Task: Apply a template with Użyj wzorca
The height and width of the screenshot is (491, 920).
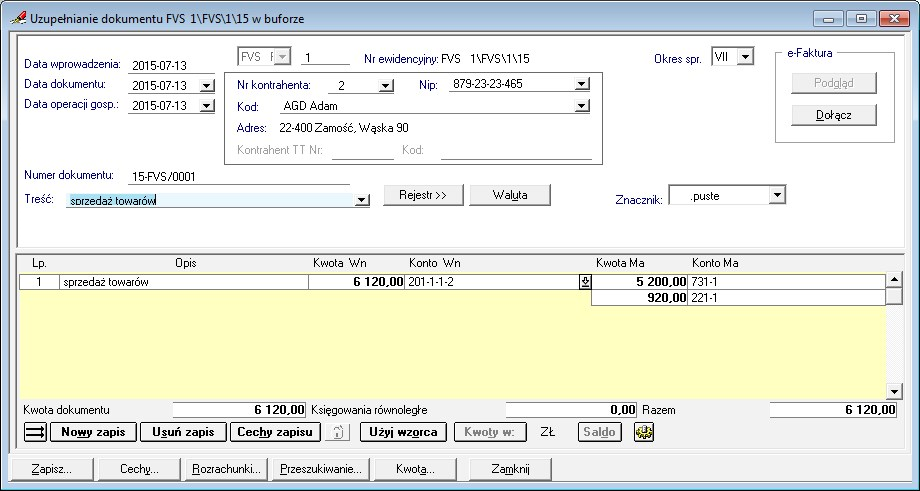Action: pyautogui.click(x=403, y=432)
